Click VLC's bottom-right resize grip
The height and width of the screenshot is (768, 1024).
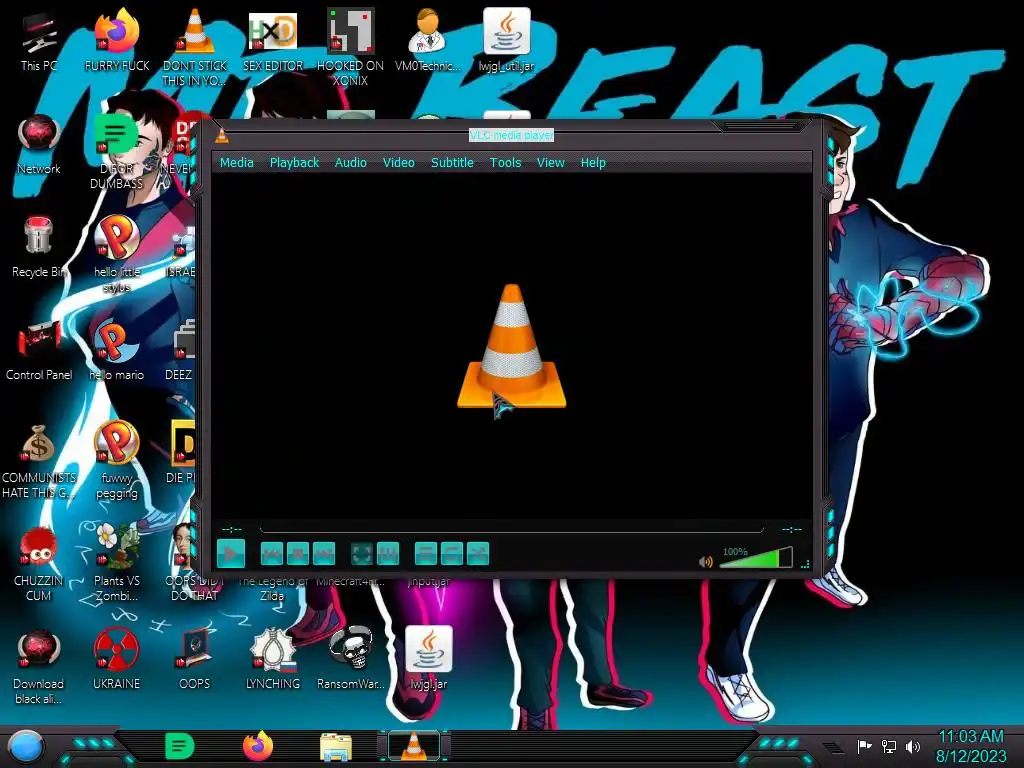pos(805,564)
